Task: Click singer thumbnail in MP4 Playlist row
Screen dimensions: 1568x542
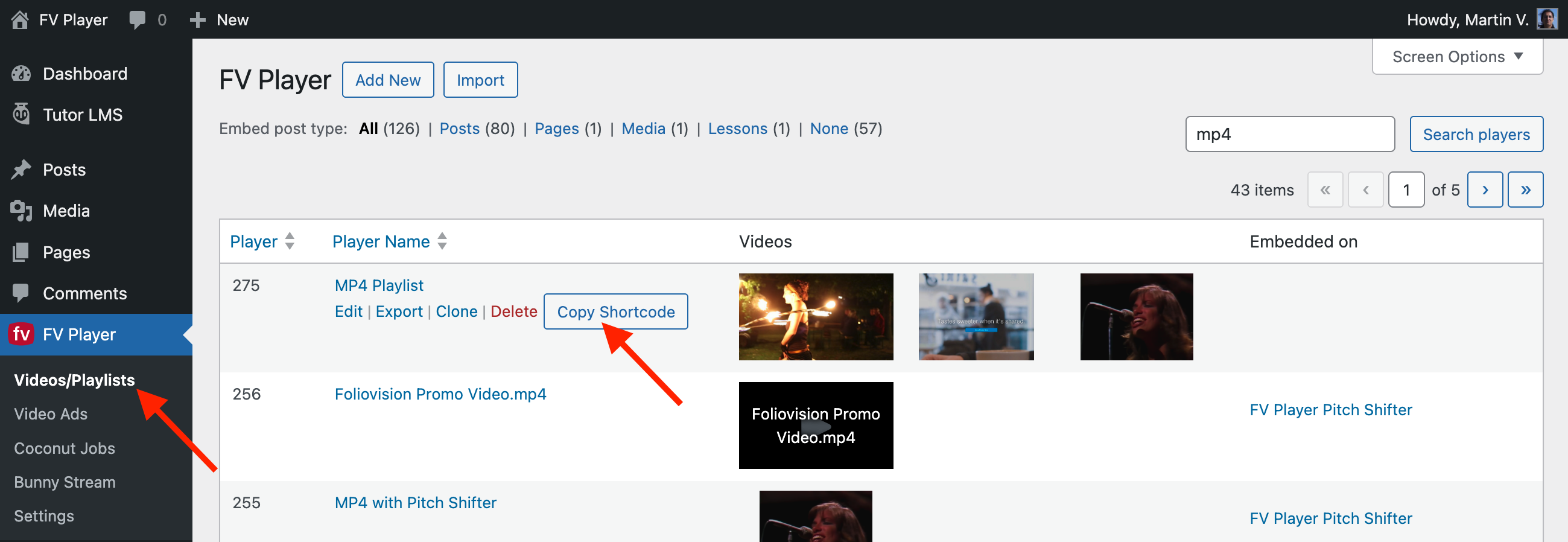Action: 1137,317
